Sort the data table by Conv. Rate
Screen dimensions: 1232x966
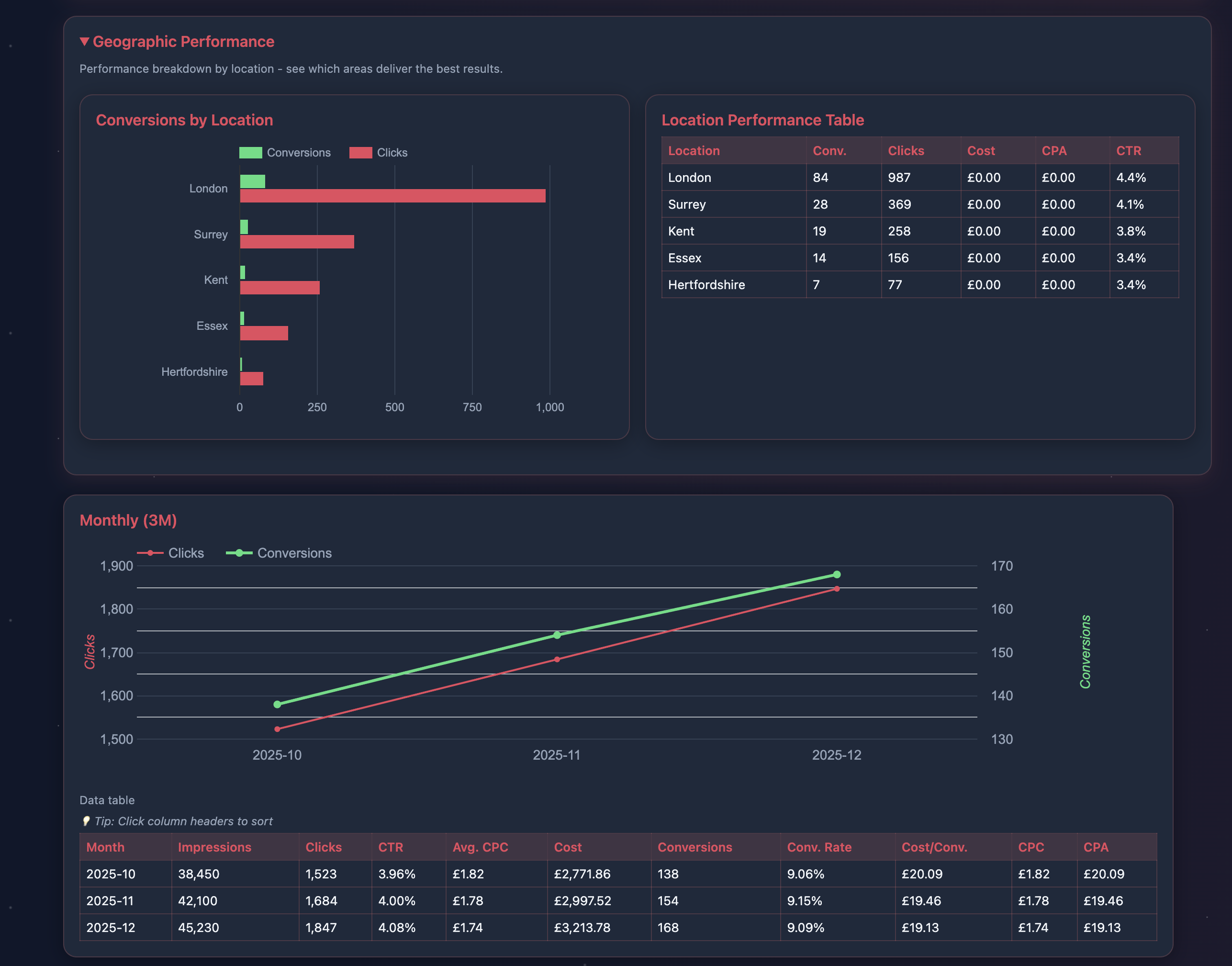click(x=819, y=847)
